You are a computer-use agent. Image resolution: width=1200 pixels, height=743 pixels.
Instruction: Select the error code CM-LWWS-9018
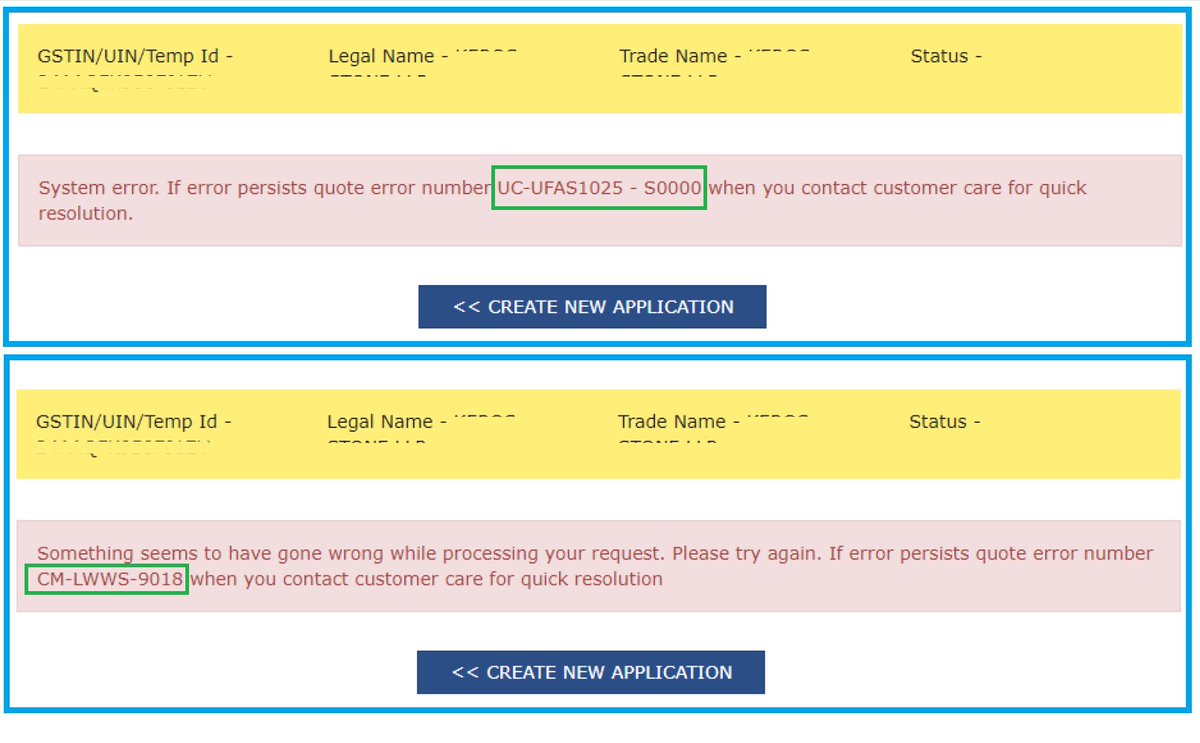[x=109, y=579]
